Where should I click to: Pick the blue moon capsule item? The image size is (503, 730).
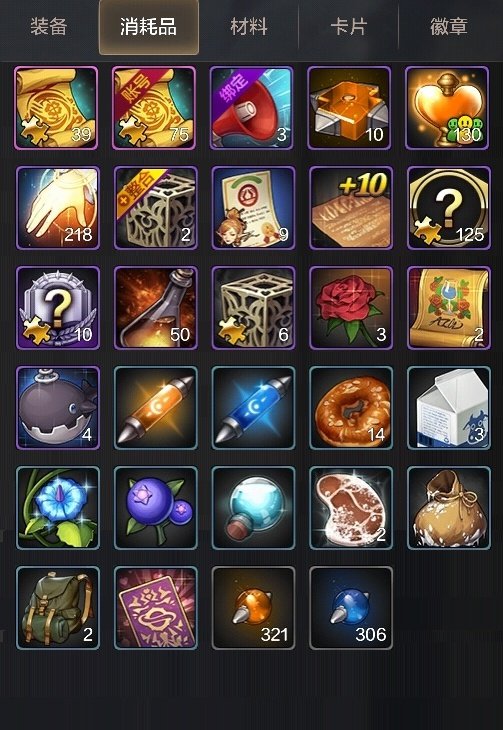pos(253,408)
